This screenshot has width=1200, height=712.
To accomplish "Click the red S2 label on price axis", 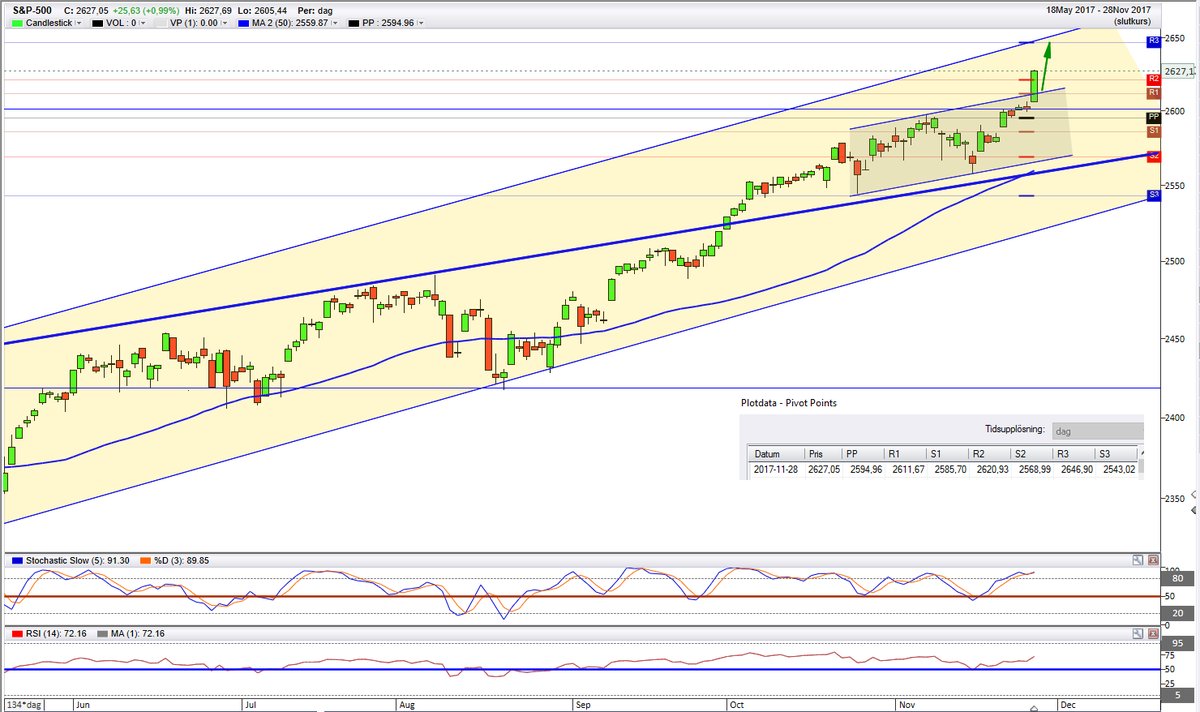I will point(1153,156).
